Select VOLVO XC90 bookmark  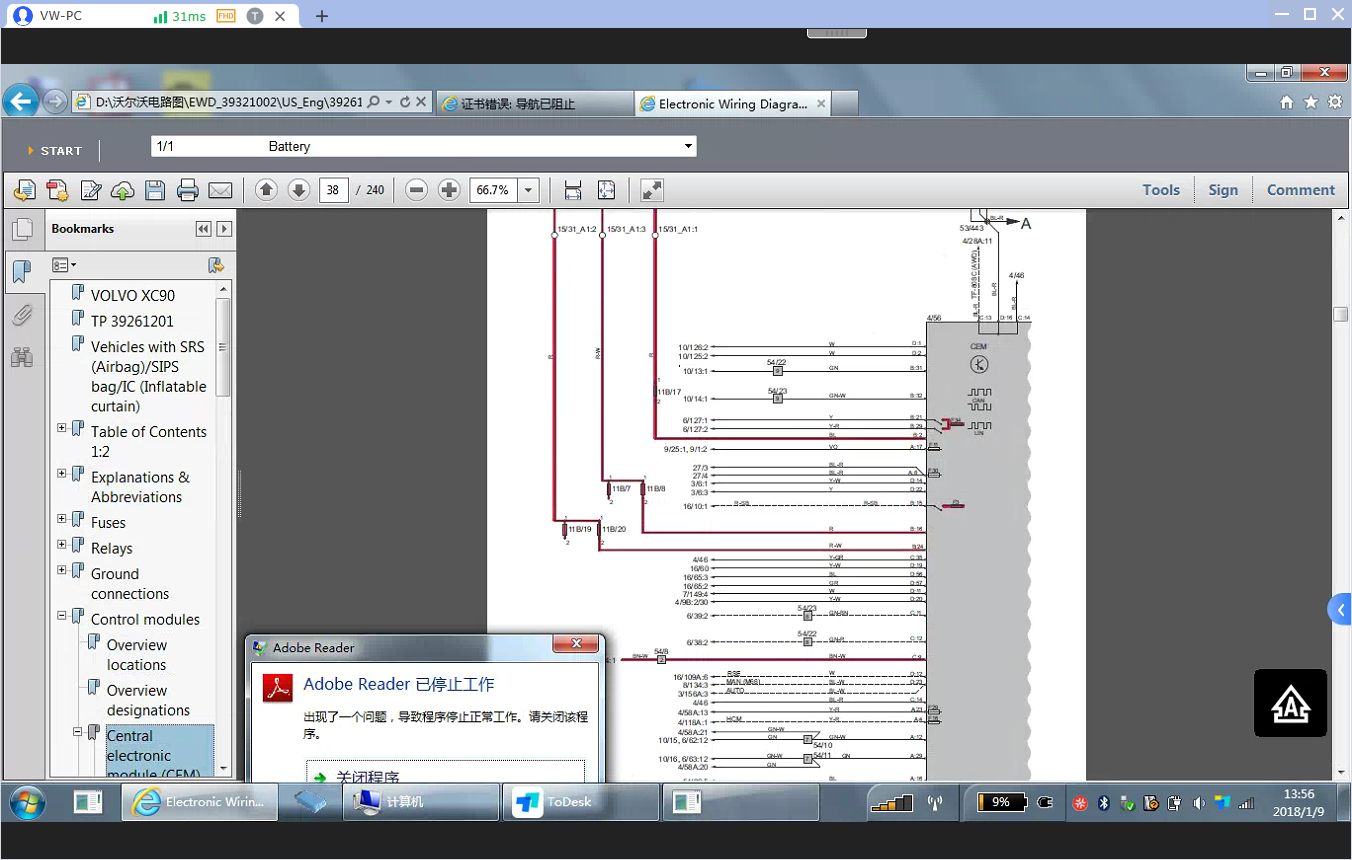point(133,296)
